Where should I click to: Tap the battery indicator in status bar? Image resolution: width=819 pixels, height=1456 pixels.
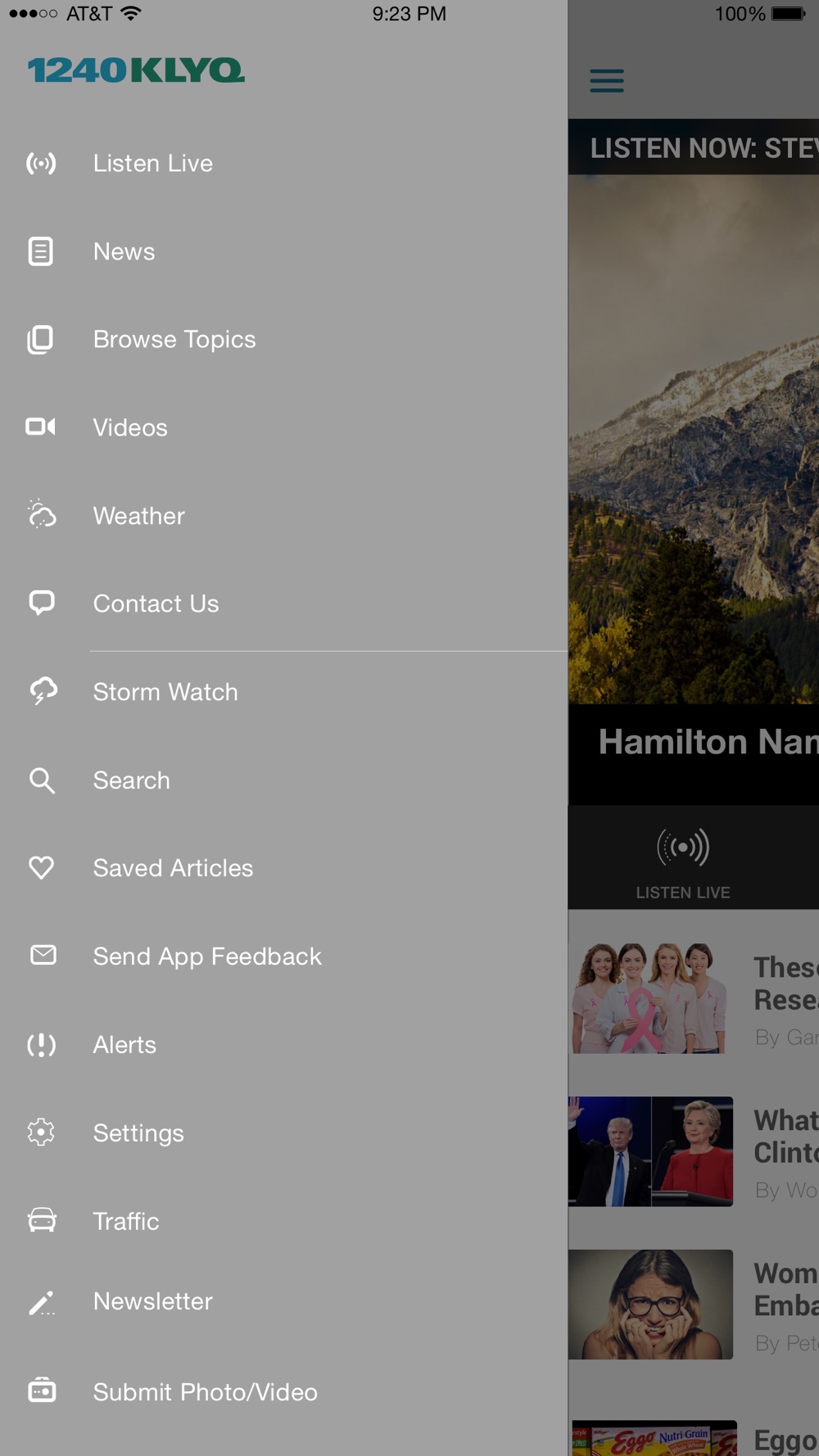point(789,14)
